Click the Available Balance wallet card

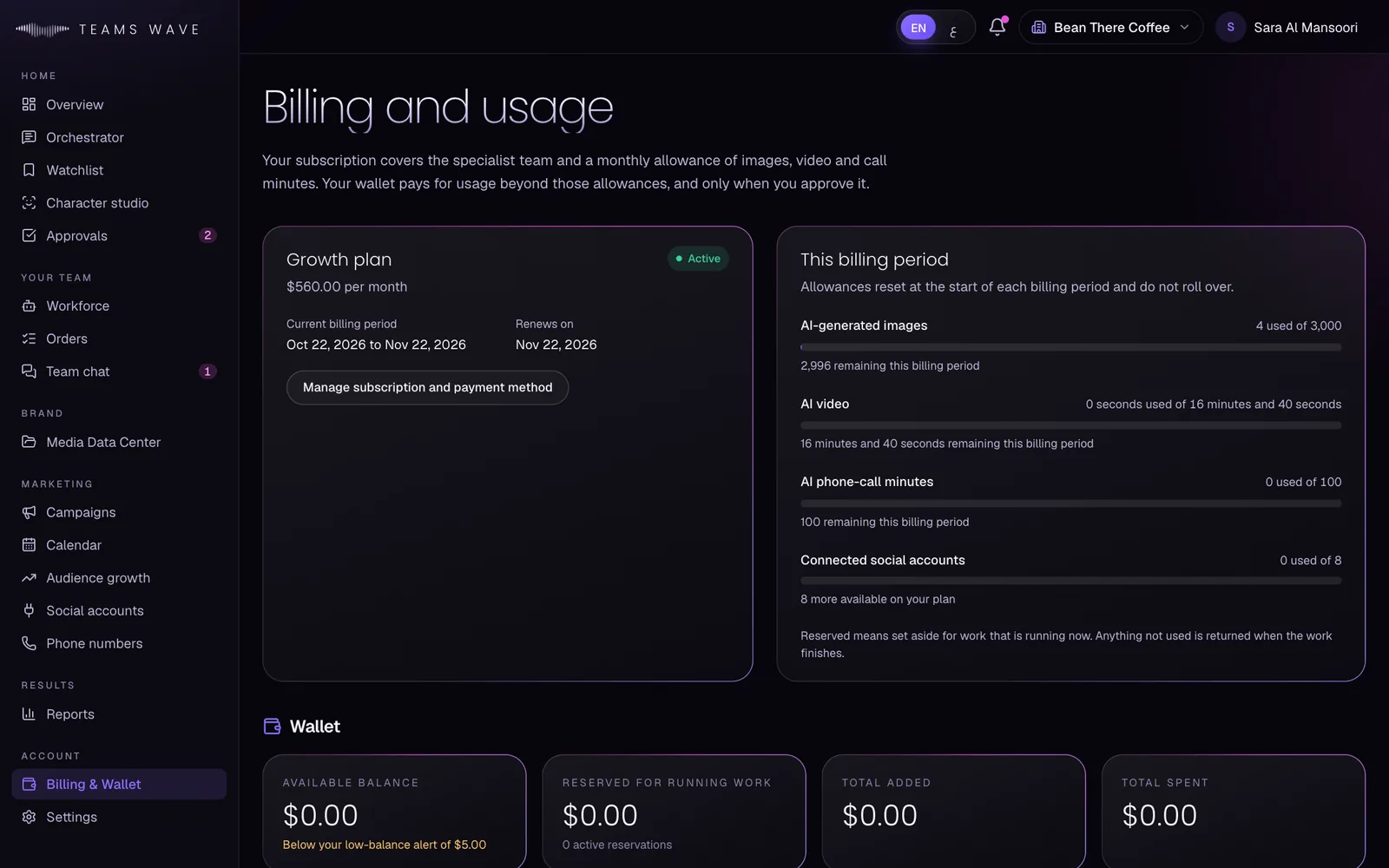click(x=394, y=812)
